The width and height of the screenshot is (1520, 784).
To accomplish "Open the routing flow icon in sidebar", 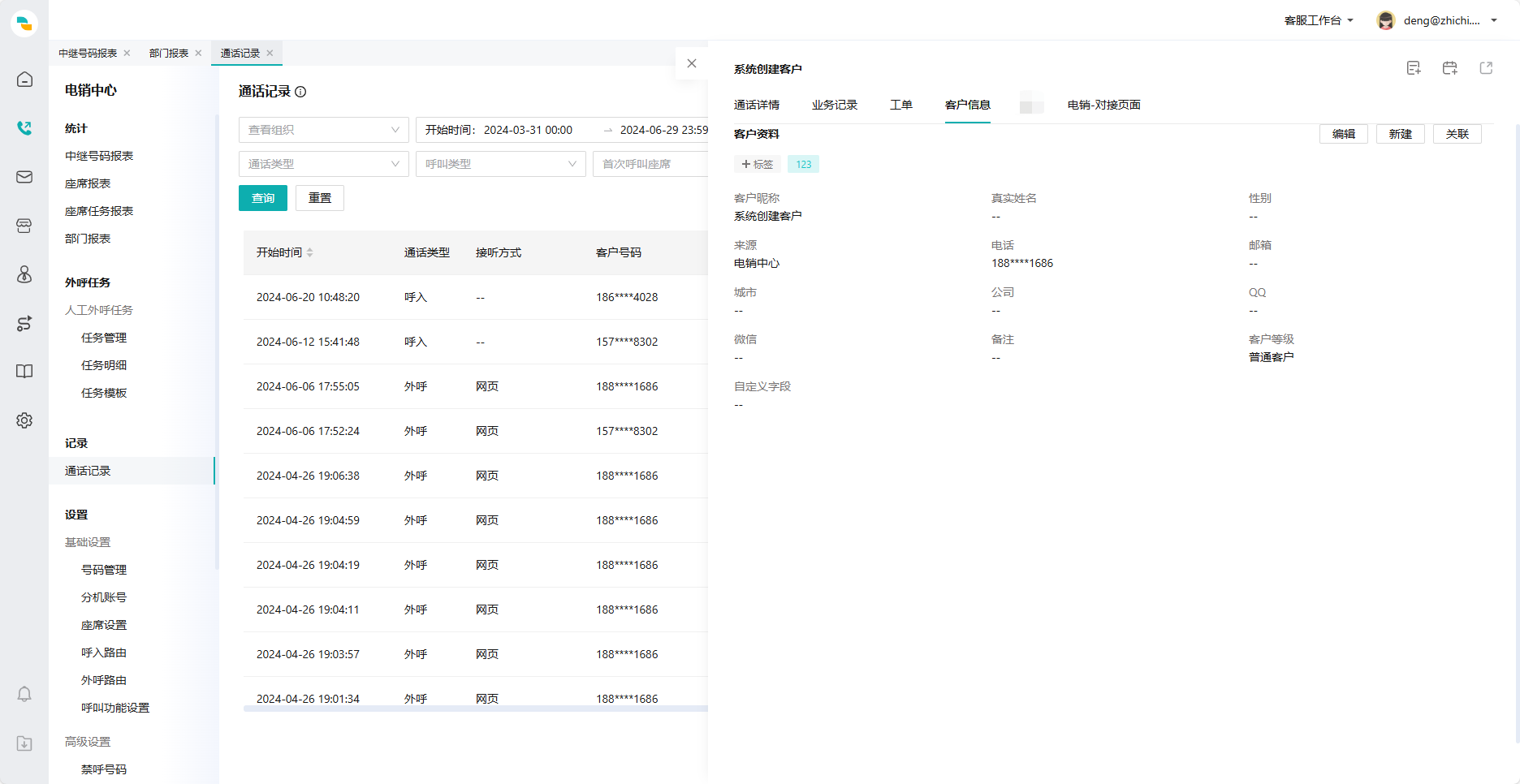I will click(x=24, y=323).
